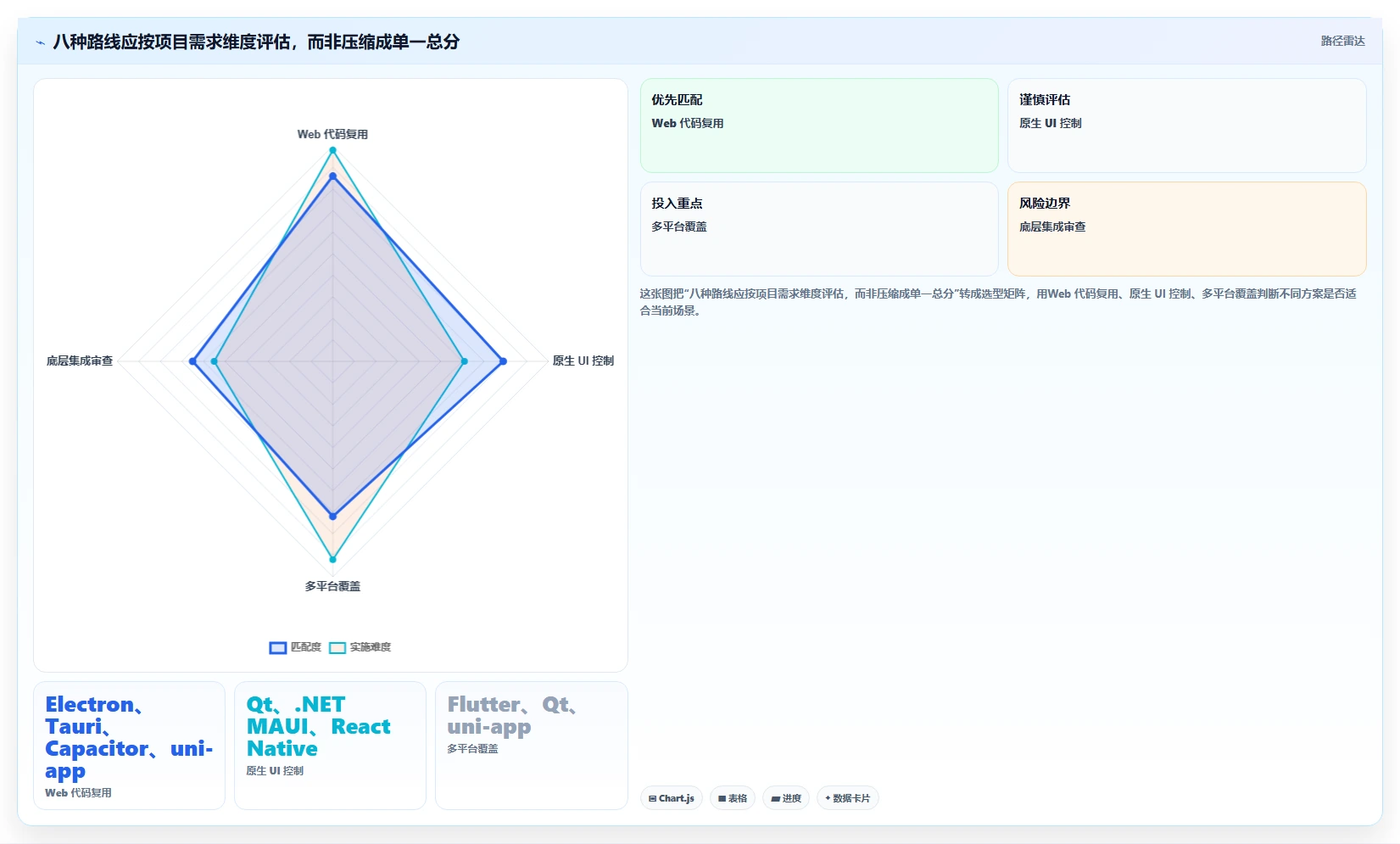The height and width of the screenshot is (844, 1400).
Task: Click the 实施难度 data point on 原生 UI 控制 axis
Action: tap(464, 361)
